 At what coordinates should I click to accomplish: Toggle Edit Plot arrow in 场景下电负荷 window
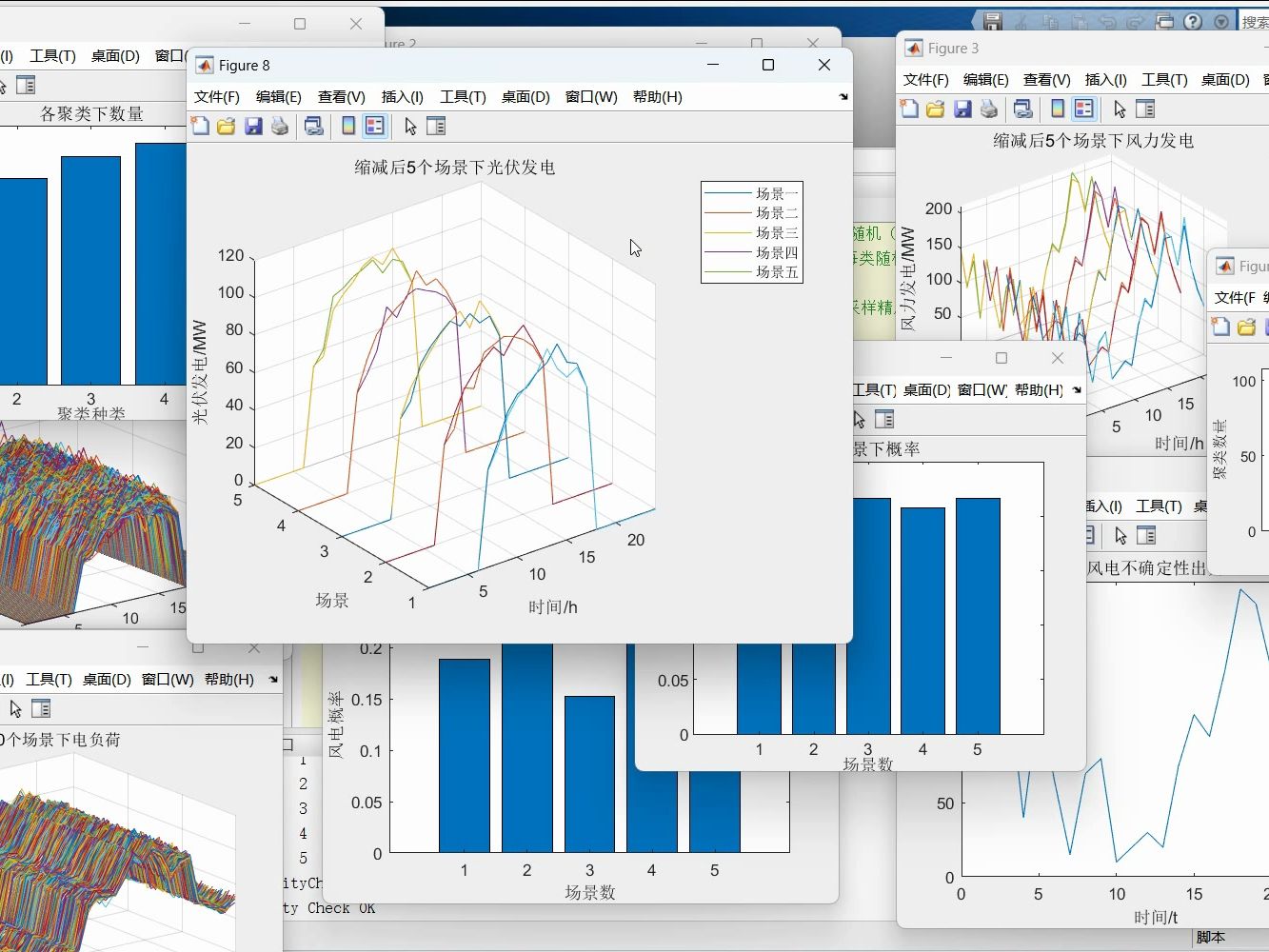(15, 708)
